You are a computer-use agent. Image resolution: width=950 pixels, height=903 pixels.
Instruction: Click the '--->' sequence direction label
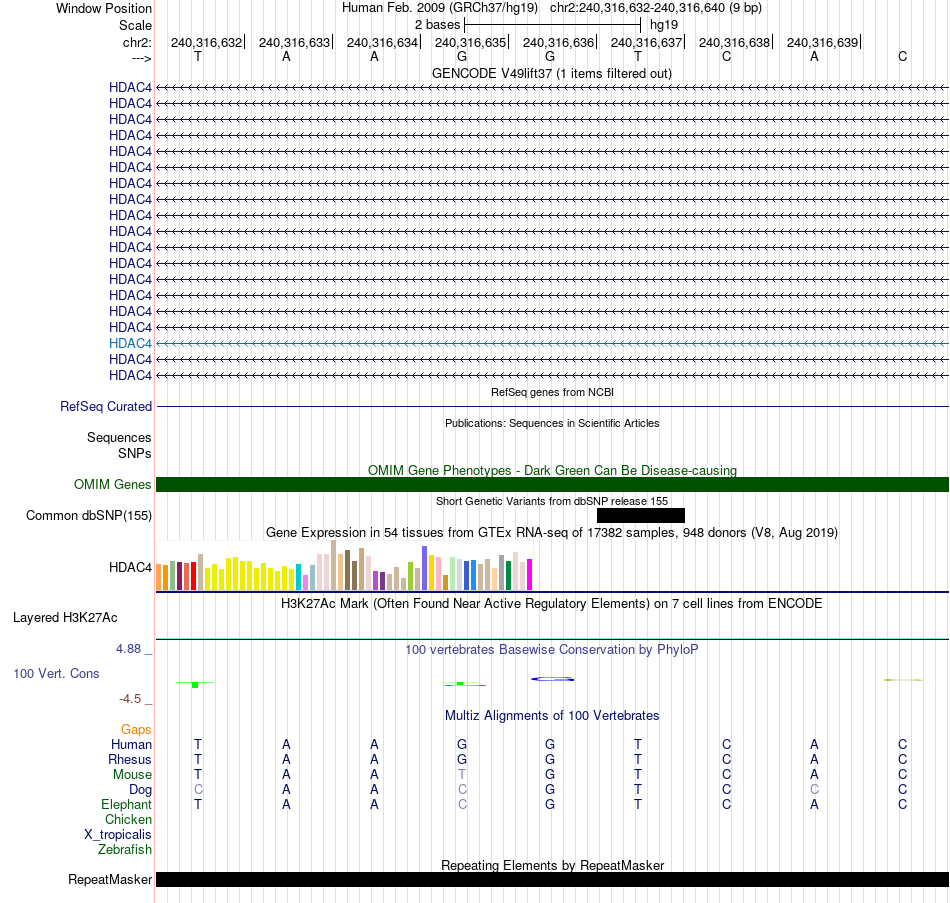click(141, 58)
